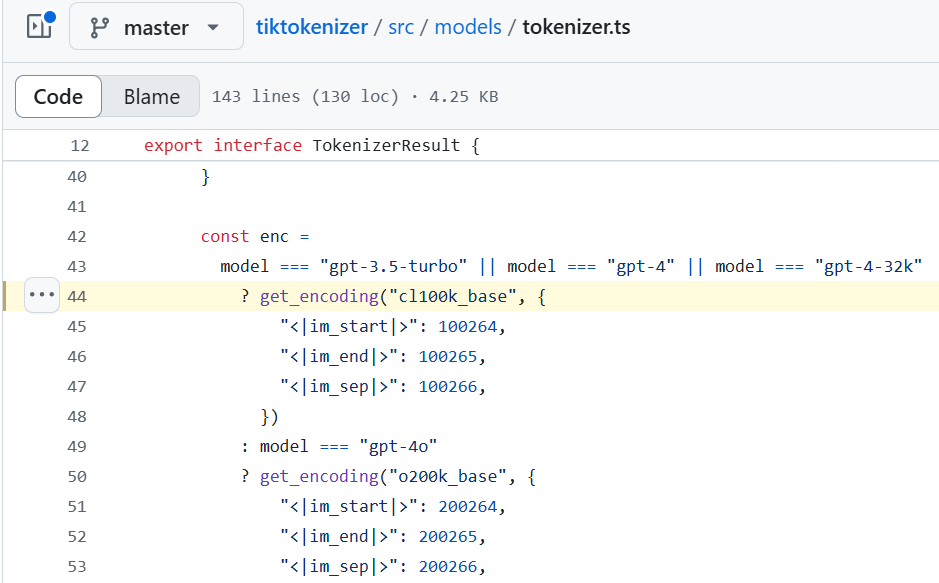
Task: Navigate to the tiktokenizer repository link
Action: tap(313, 27)
